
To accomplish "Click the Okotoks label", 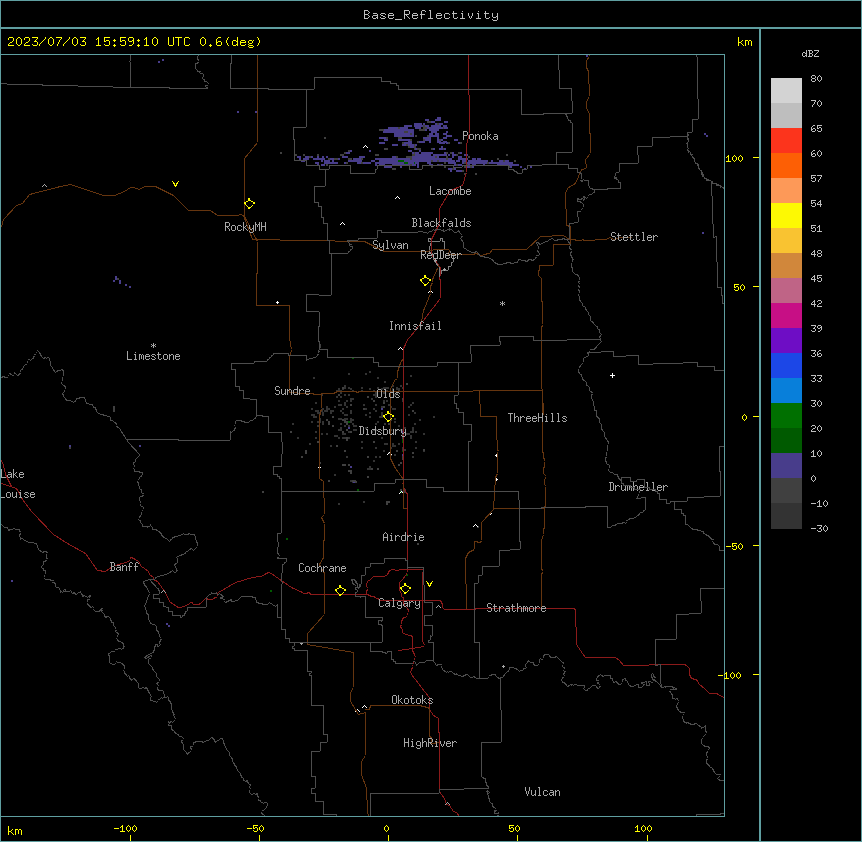I will click(x=412, y=700).
